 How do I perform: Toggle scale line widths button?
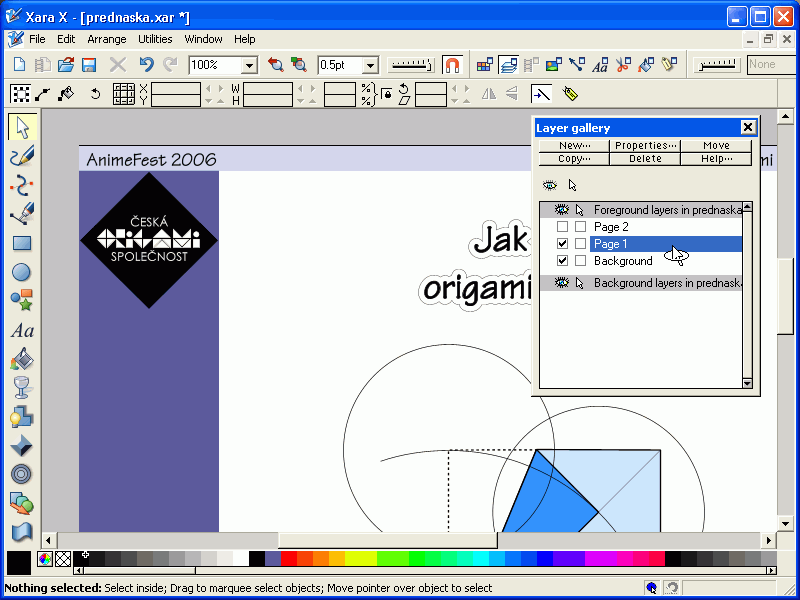541,94
